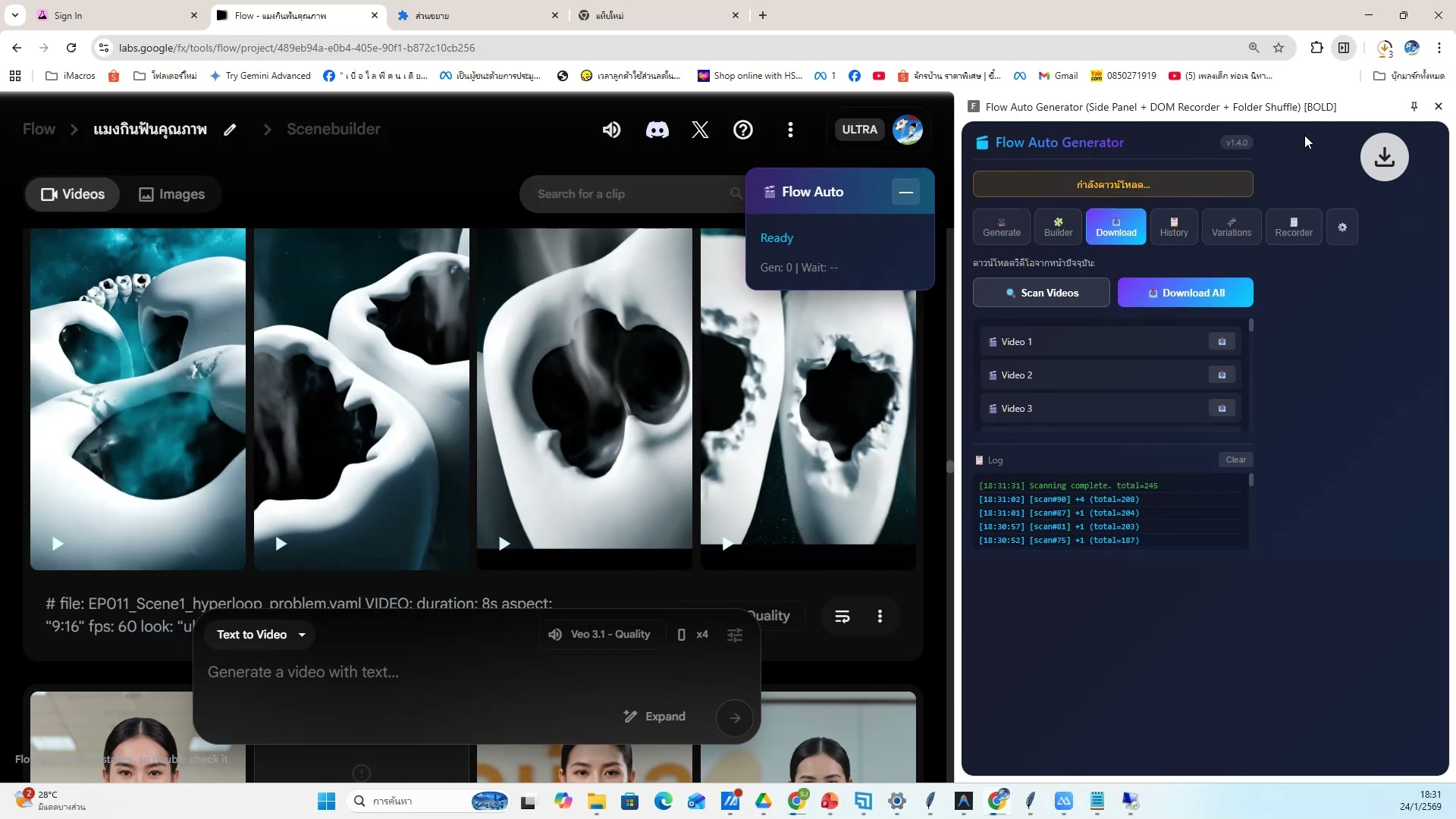Open the Chrome extensions puzzle icon

[x=1317, y=47]
